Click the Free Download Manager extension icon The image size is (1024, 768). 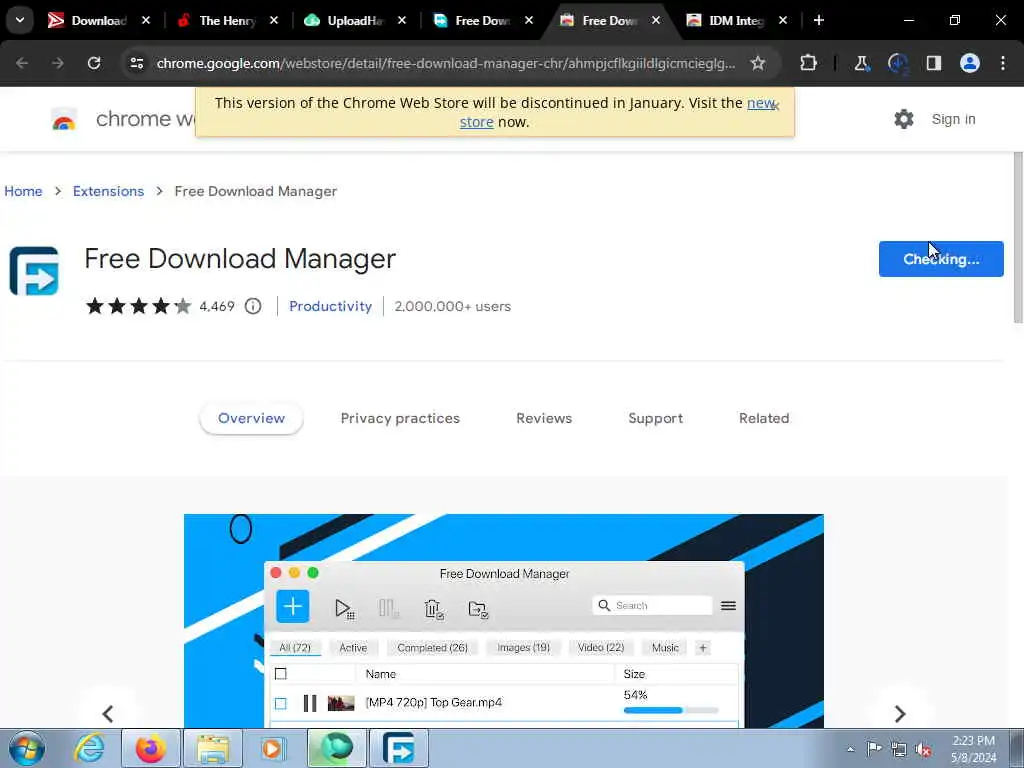(x=34, y=271)
